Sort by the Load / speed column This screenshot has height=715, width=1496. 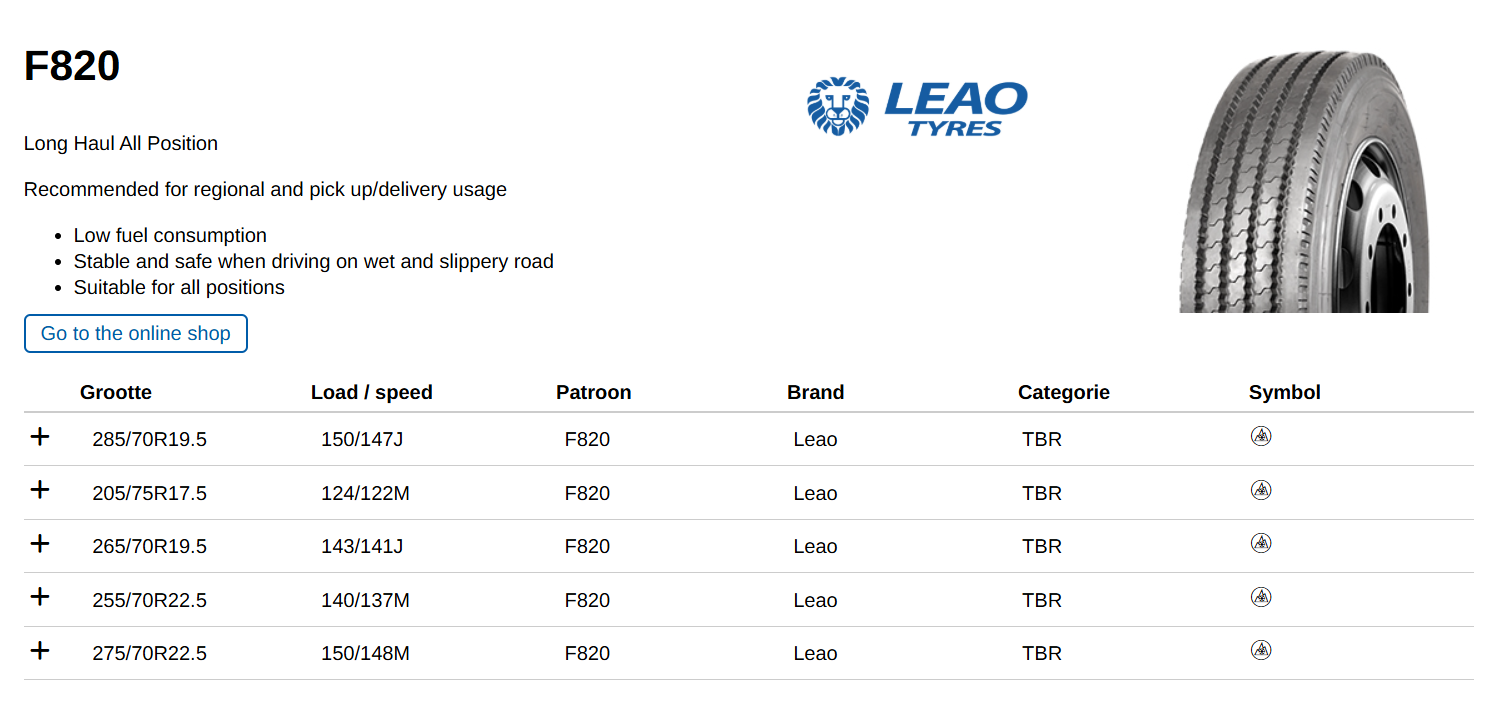tap(372, 393)
